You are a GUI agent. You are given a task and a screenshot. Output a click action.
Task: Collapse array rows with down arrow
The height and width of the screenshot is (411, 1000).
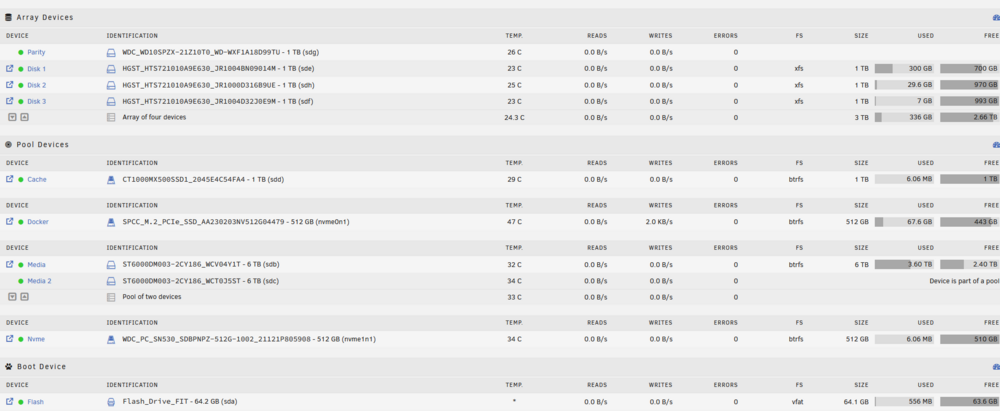pos(12,117)
